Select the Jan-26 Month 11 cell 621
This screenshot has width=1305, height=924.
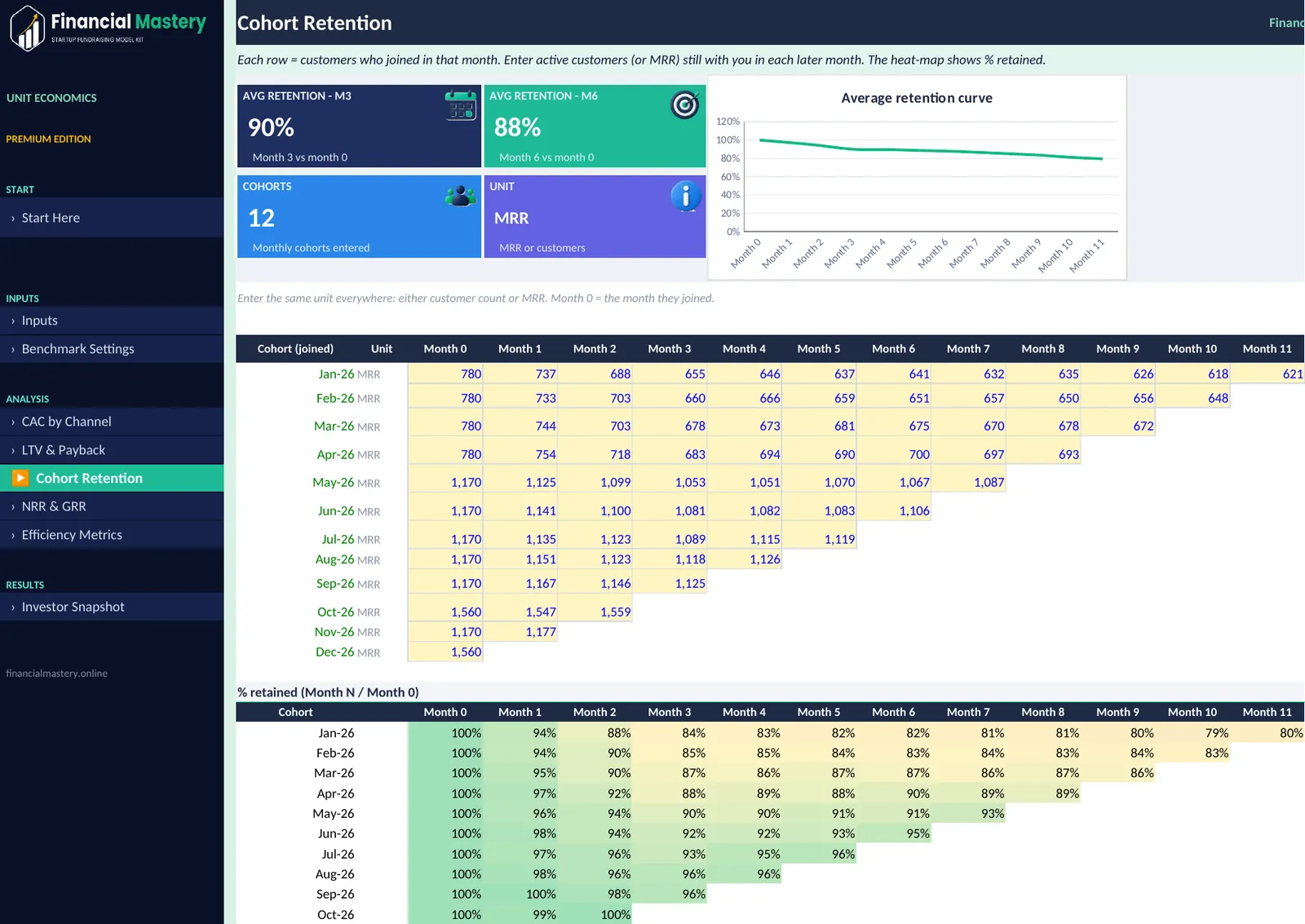(1267, 374)
